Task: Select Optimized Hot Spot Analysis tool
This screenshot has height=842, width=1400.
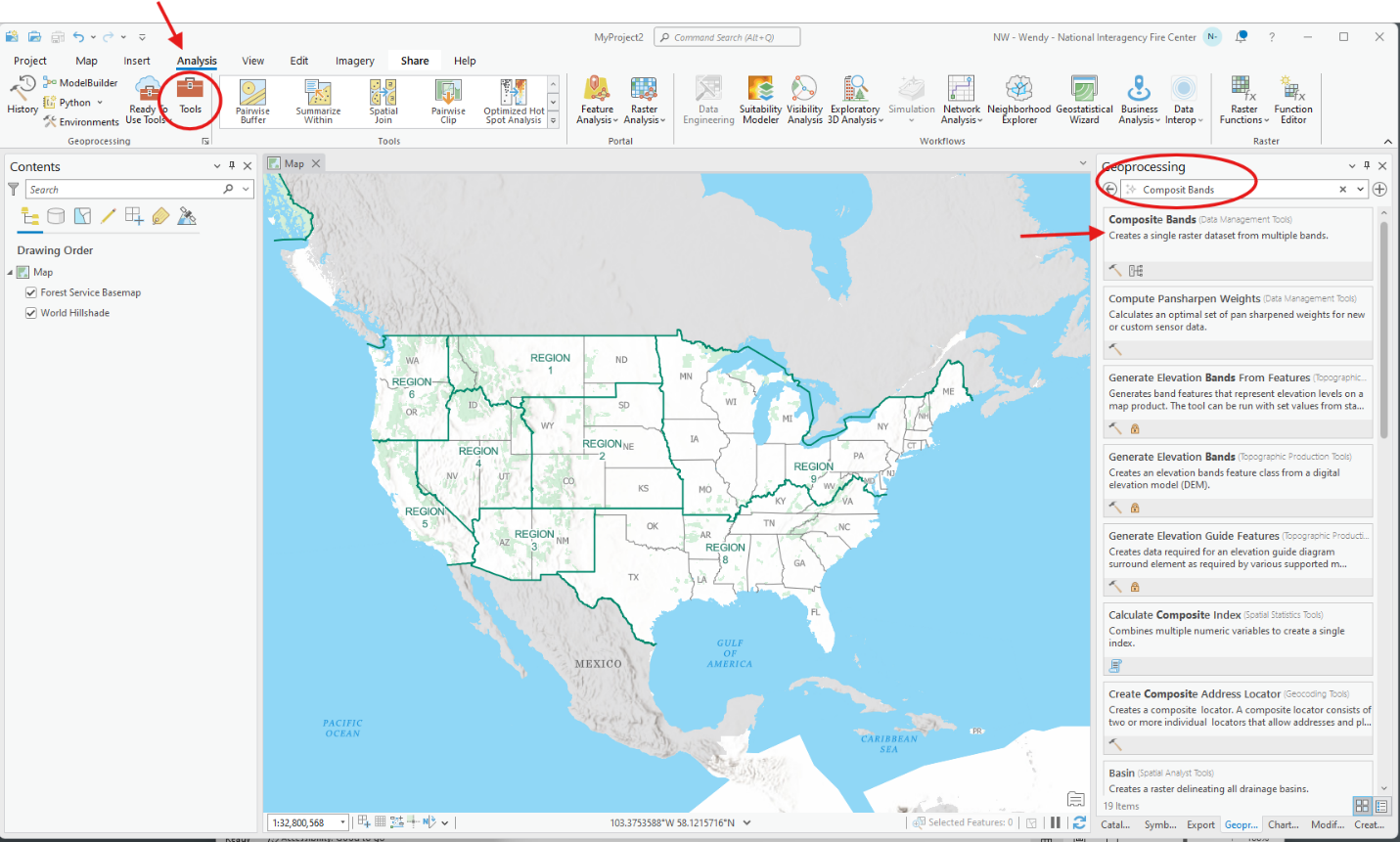Action: coord(514,102)
